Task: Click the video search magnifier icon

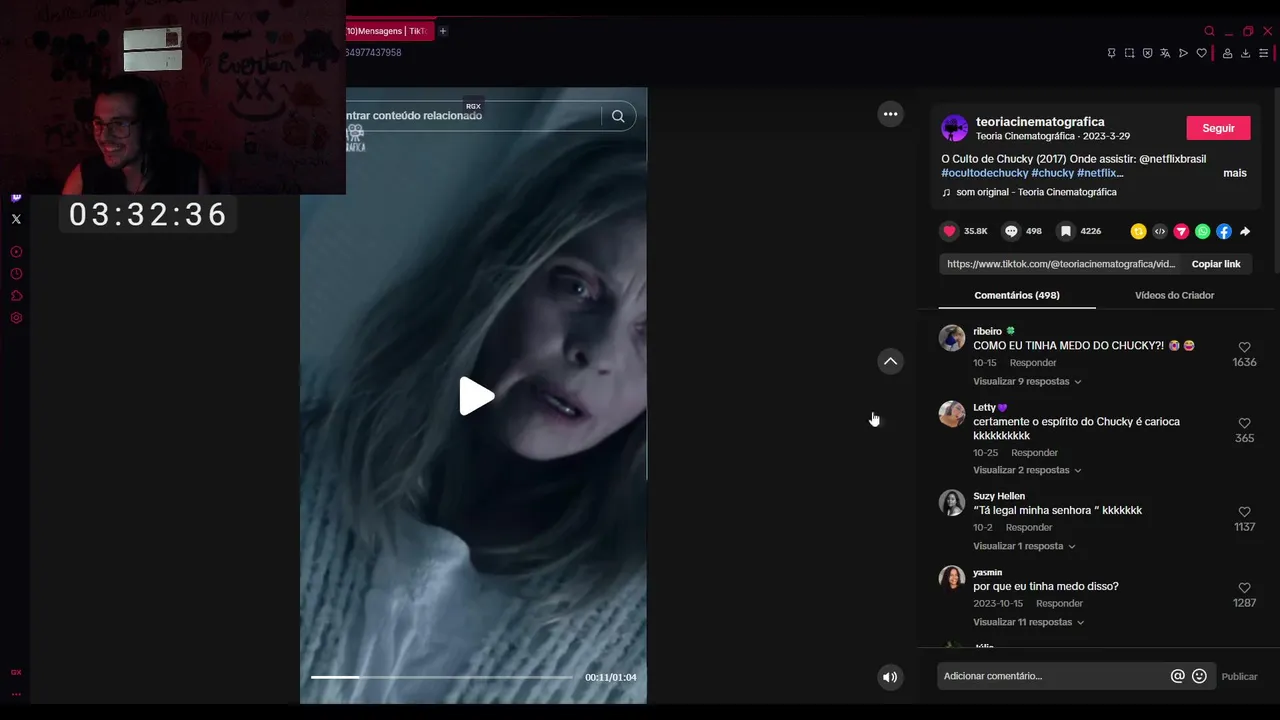Action: (x=618, y=116)
